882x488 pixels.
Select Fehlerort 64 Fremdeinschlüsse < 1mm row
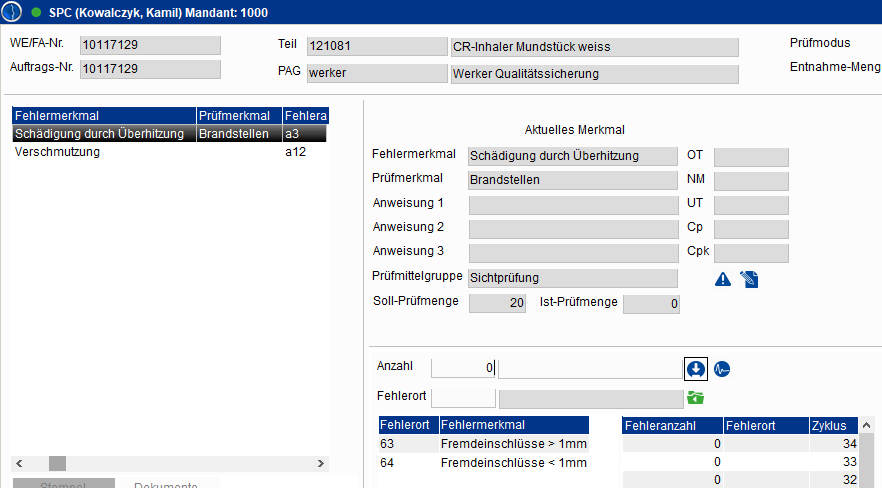coord(483,462)
